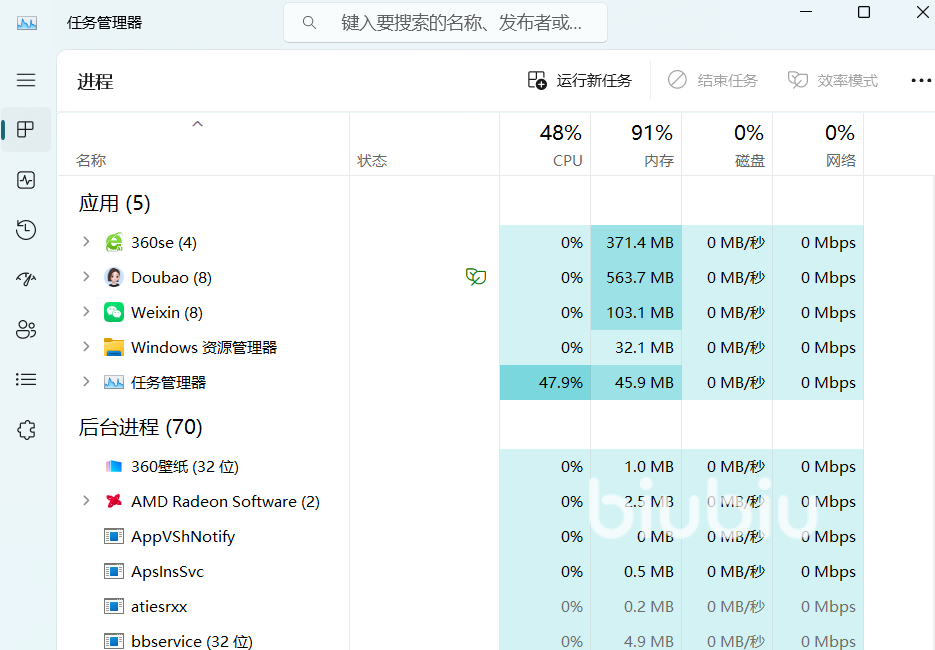This screenshot has width=935, height=650.
Task: Open the Performance page in sidebar
Action: click(26, 180)
